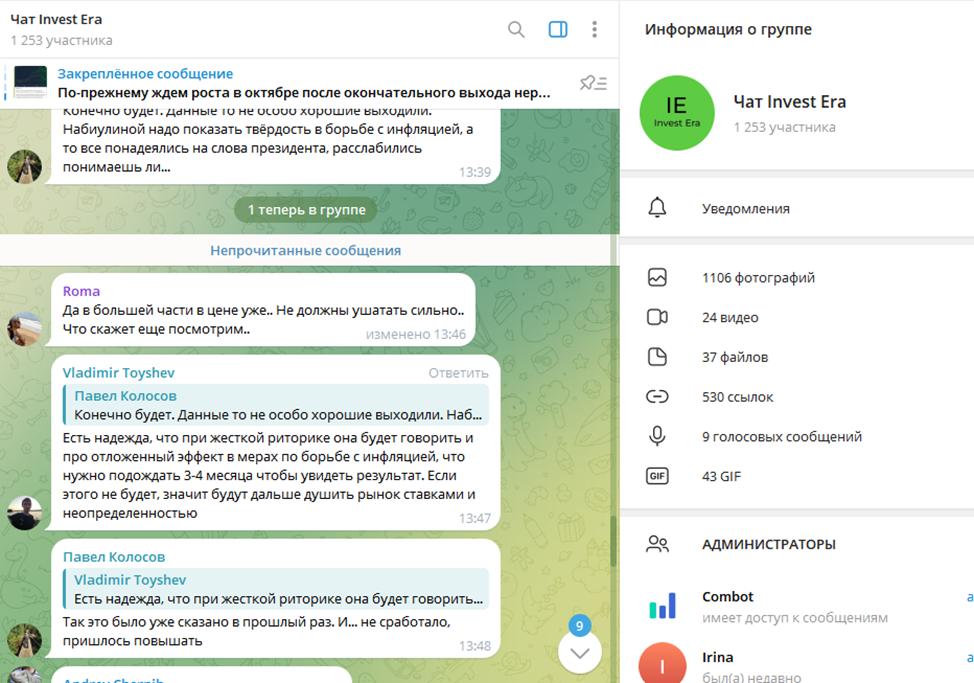Image resolution: width=974 pixels, height=683 pixels.
Task: Click the bell notifications icon
Action: pyautogui.click(x=657, y=207)
